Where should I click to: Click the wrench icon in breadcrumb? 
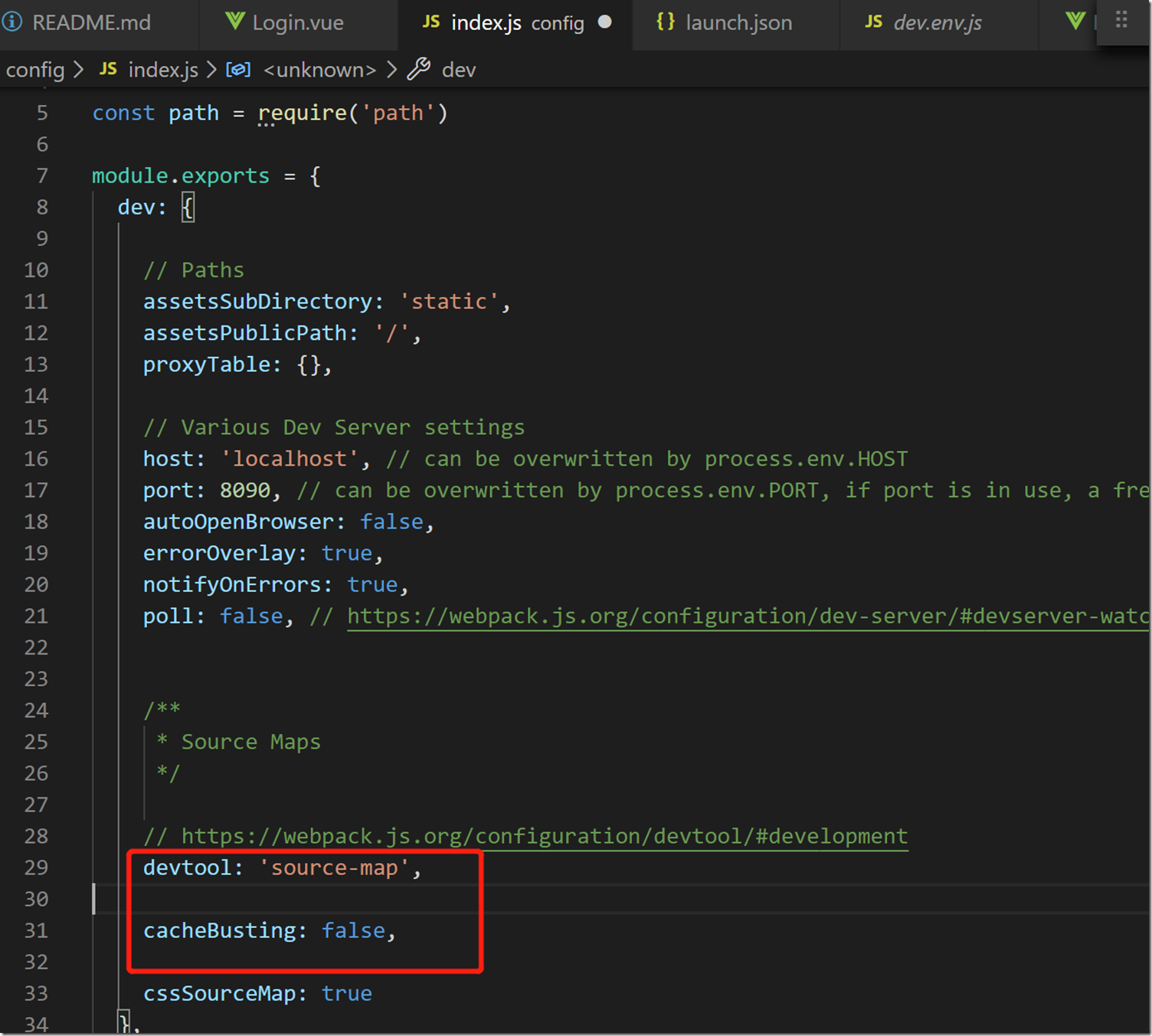(x=418, y=70)
